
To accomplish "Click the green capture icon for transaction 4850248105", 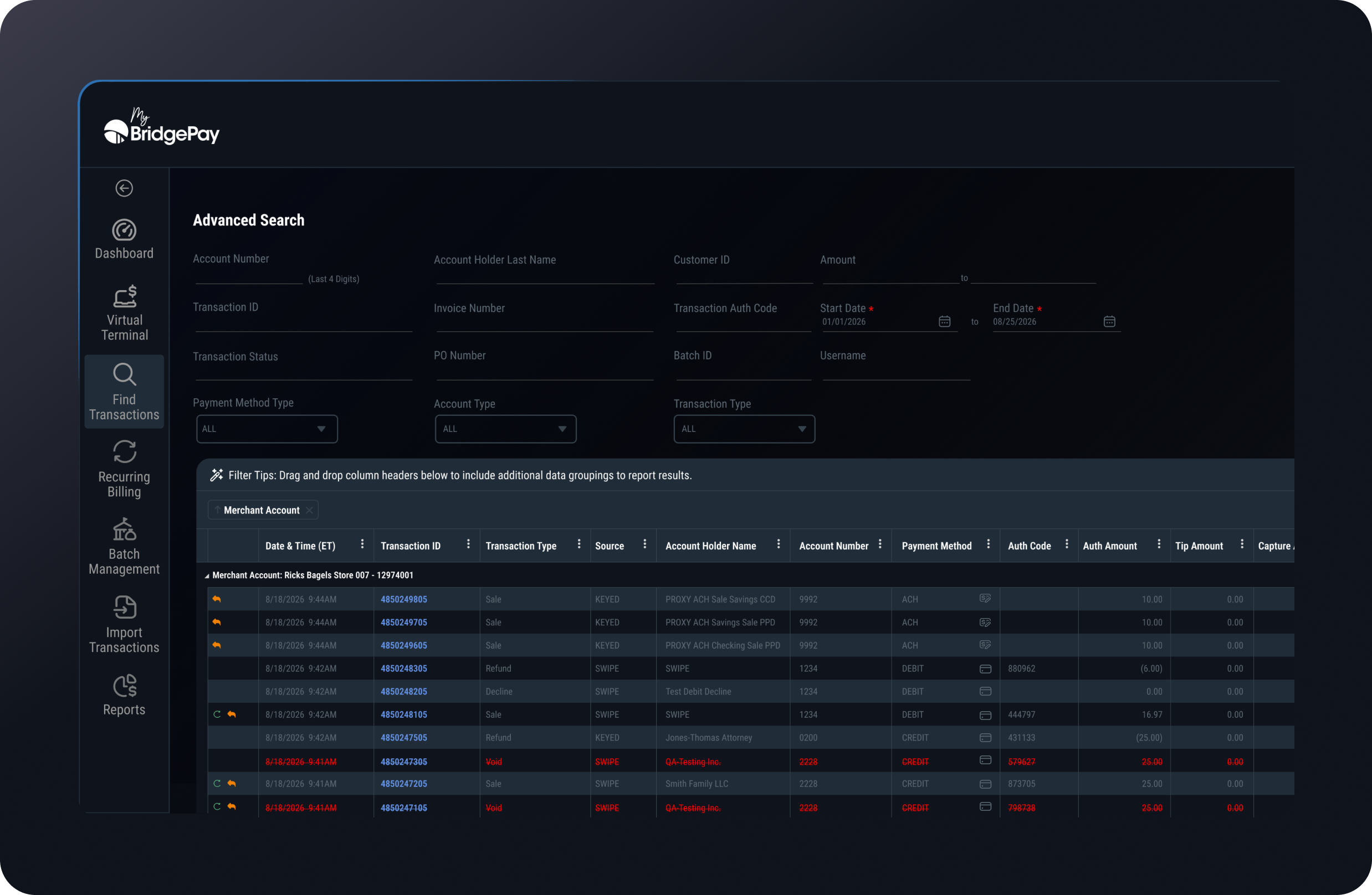I will tap(217, 714).
